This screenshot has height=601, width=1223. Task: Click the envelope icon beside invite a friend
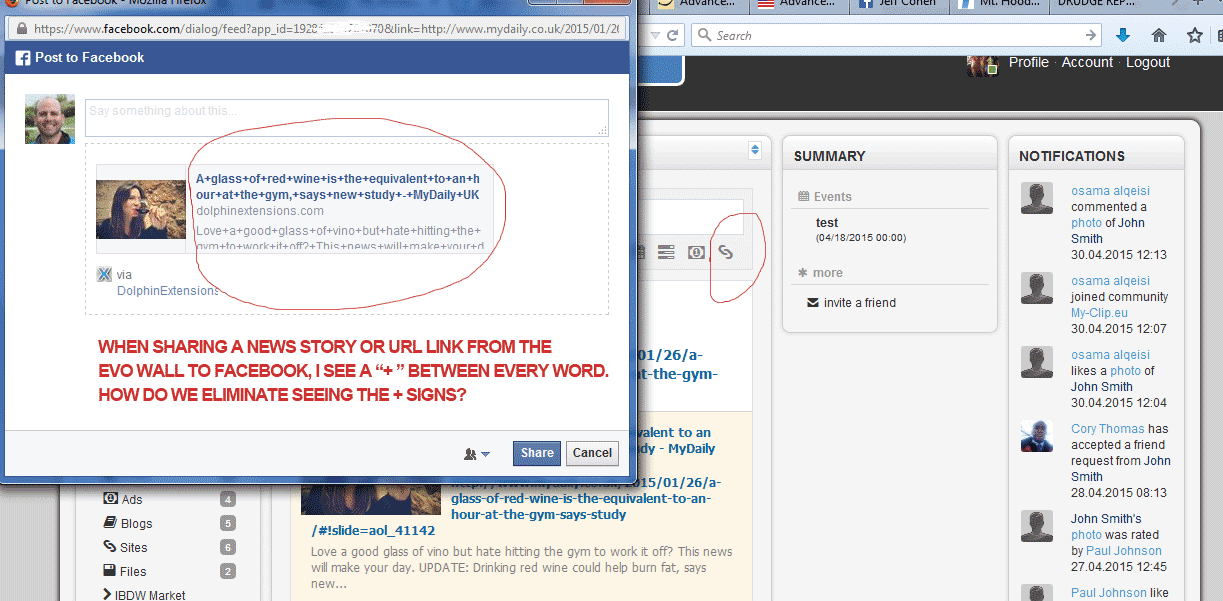[812, 302]
